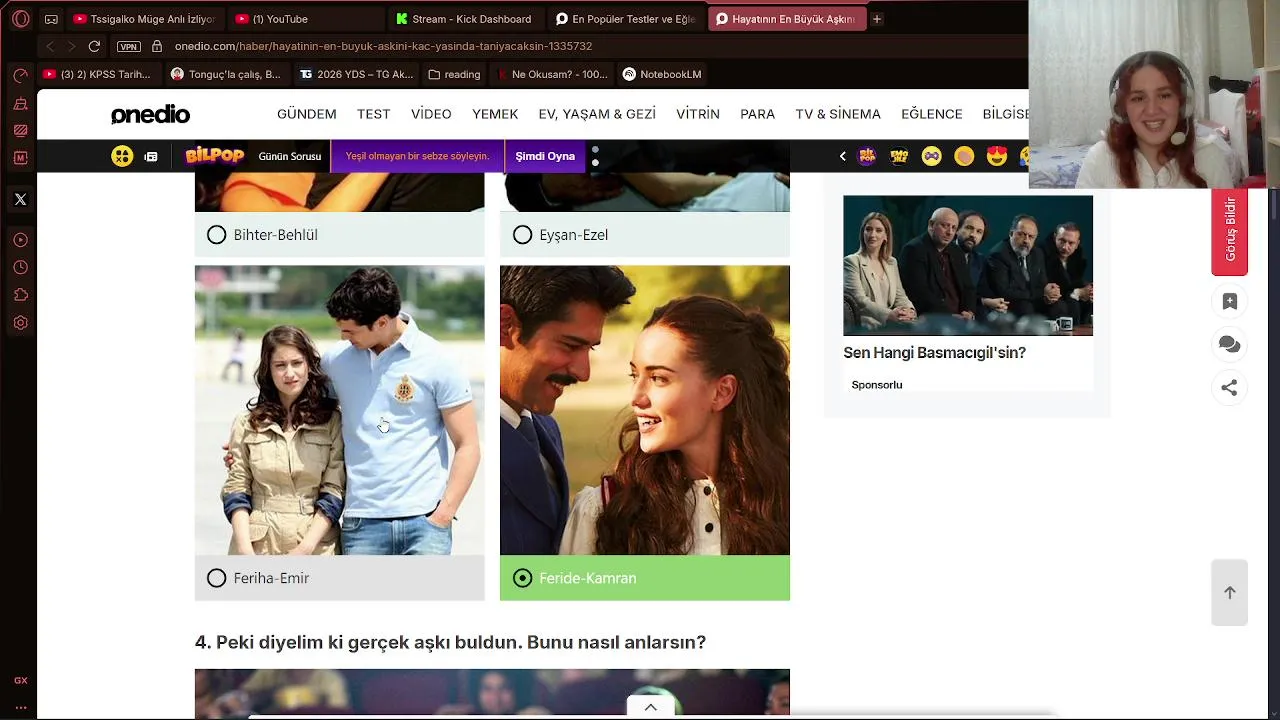
Task: Open the sidebar icon below GX Cleaner
Action: (x=20, y=130)
